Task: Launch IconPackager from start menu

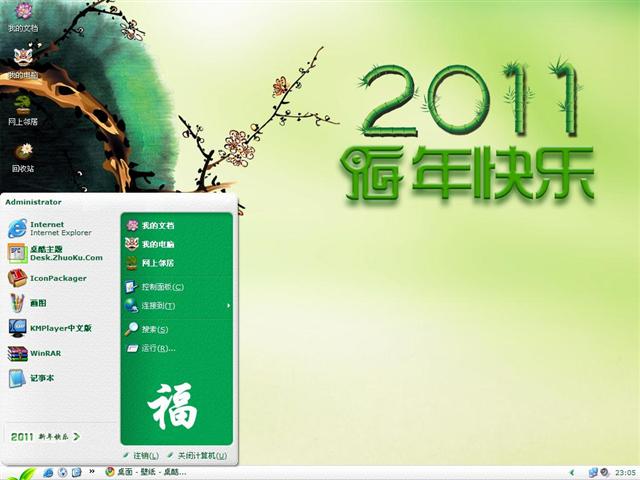Action: click(x=47, y=278)
